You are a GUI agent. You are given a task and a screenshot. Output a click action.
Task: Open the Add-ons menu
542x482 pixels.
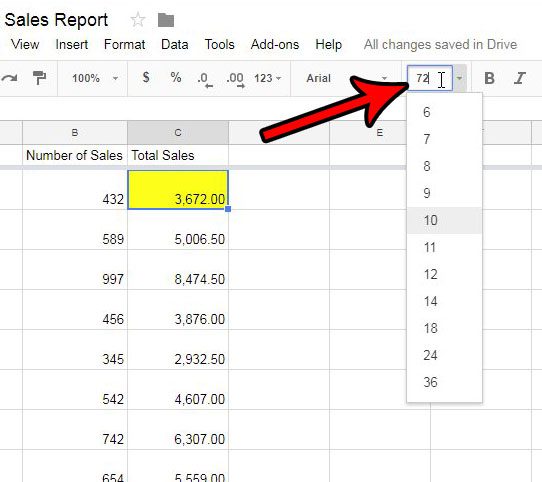click(275, 45)
